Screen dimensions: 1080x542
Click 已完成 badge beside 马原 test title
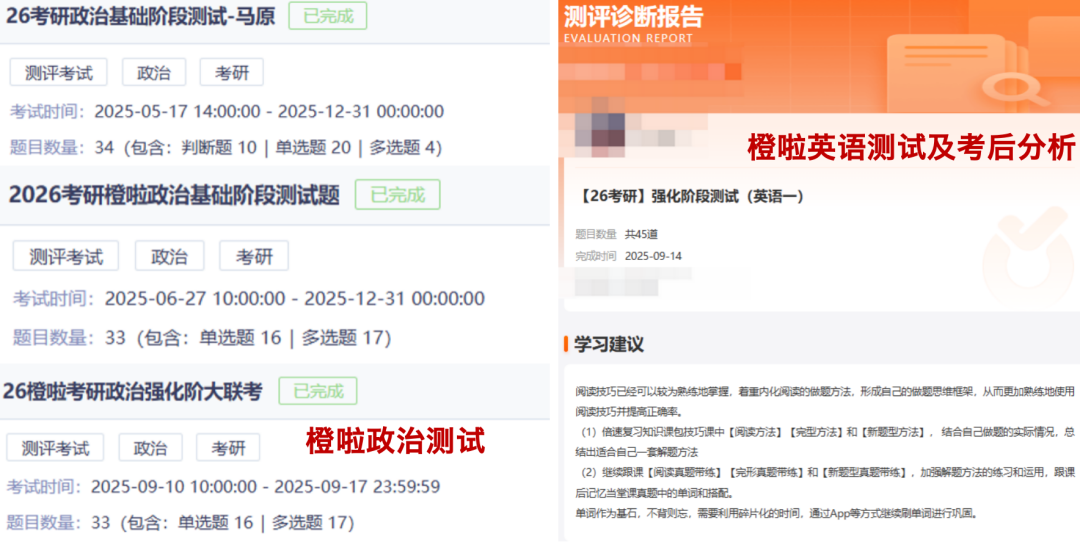pyautogui.click(x=328, y=16)
